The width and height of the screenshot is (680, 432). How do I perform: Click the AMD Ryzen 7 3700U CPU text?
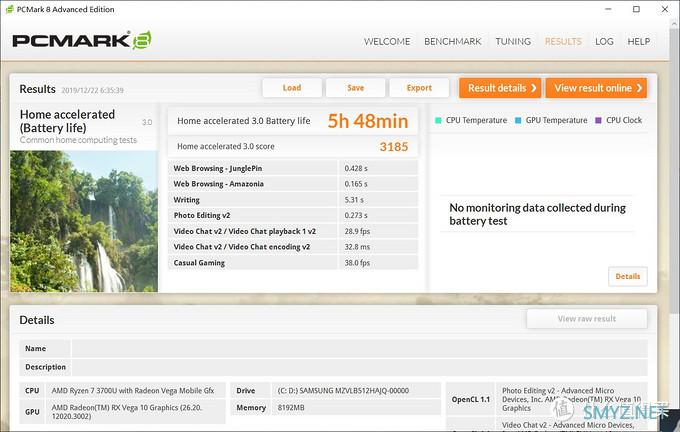pyautogui.click(x=133, y=390)
